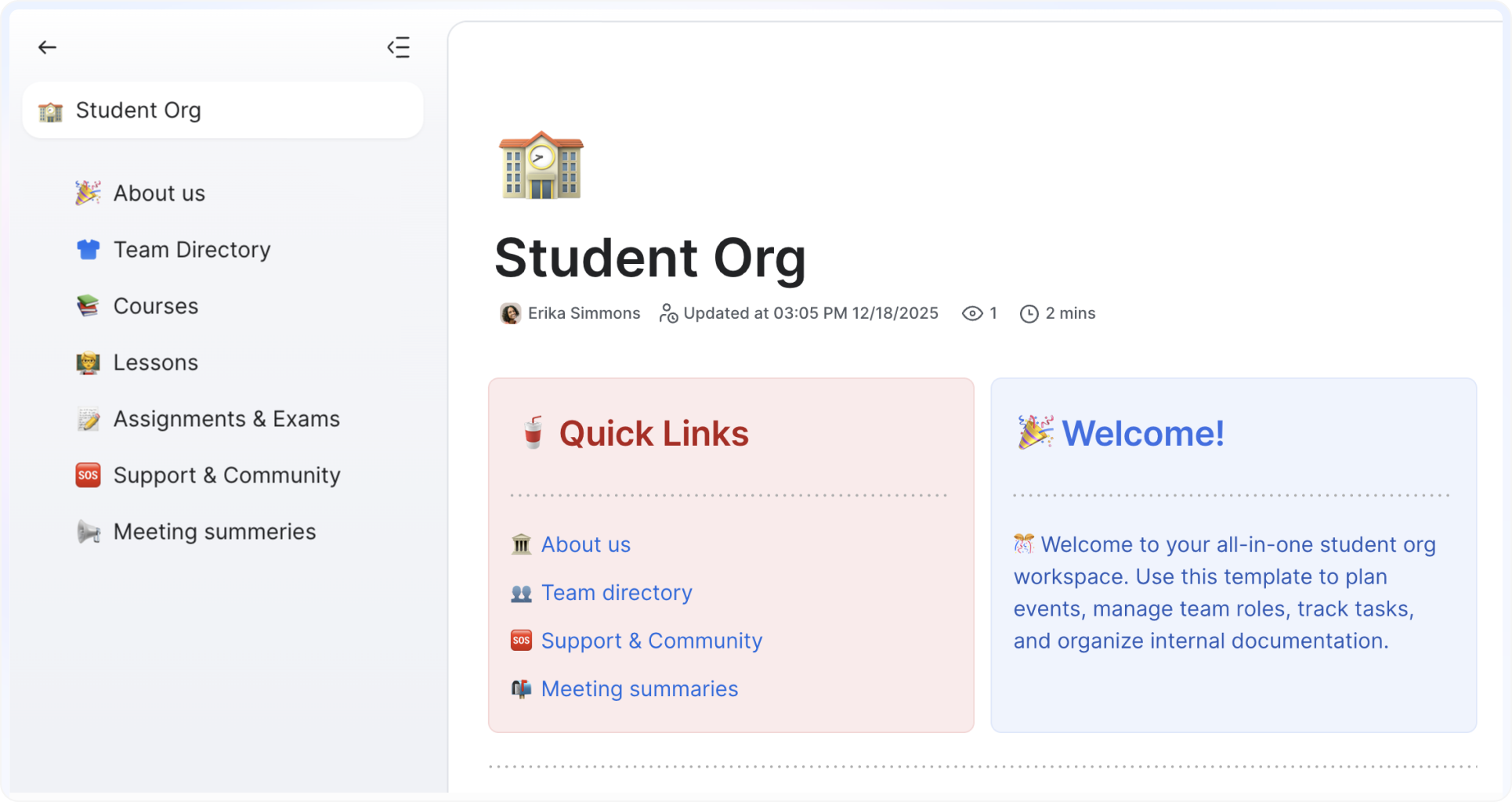The height and width of the screenshot is (802, 1512).
Task: Click the updated timestamp next to the author
Action: (x=811, y=313)
